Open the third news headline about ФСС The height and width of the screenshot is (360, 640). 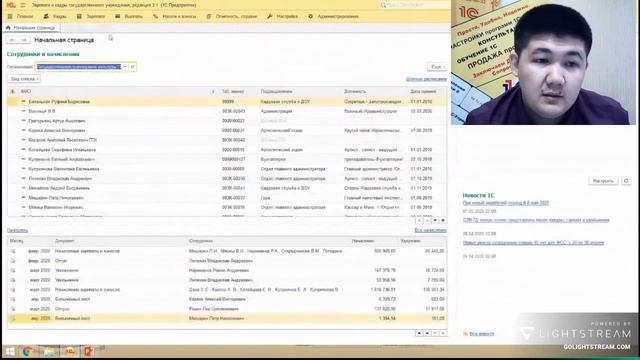point(533,242)
